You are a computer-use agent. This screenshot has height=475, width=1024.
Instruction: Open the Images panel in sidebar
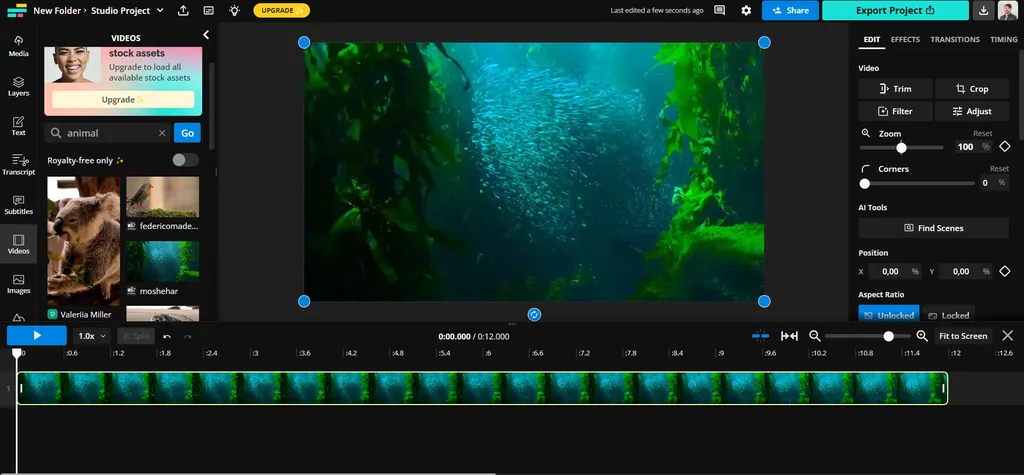[18, 284]
